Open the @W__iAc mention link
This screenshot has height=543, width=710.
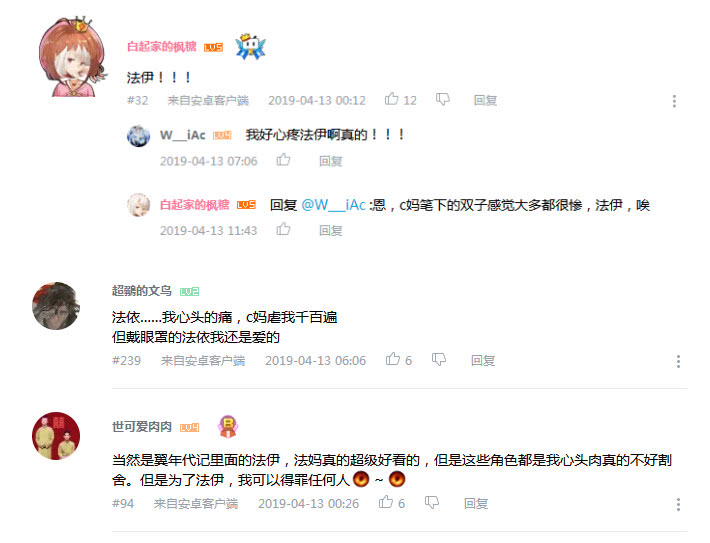pos(333,205)
